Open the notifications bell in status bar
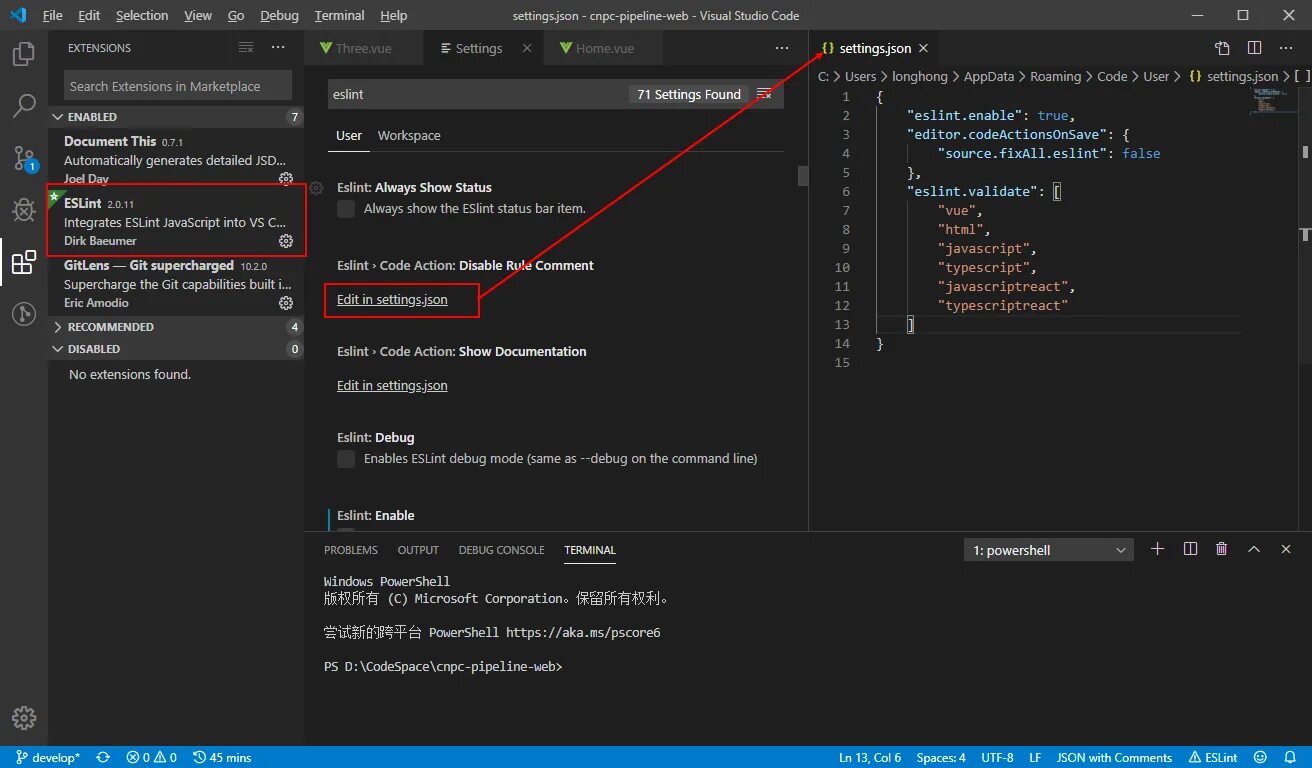 (1292, 758)
